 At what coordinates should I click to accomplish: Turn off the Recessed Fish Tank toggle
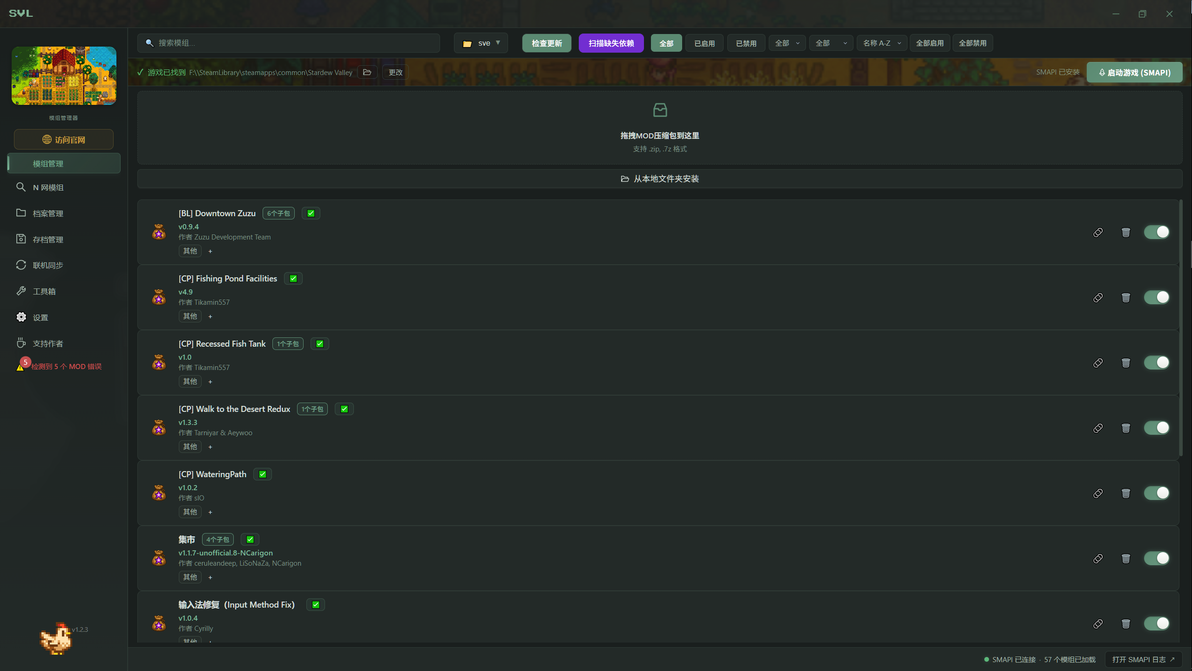tap(1156, 362)
